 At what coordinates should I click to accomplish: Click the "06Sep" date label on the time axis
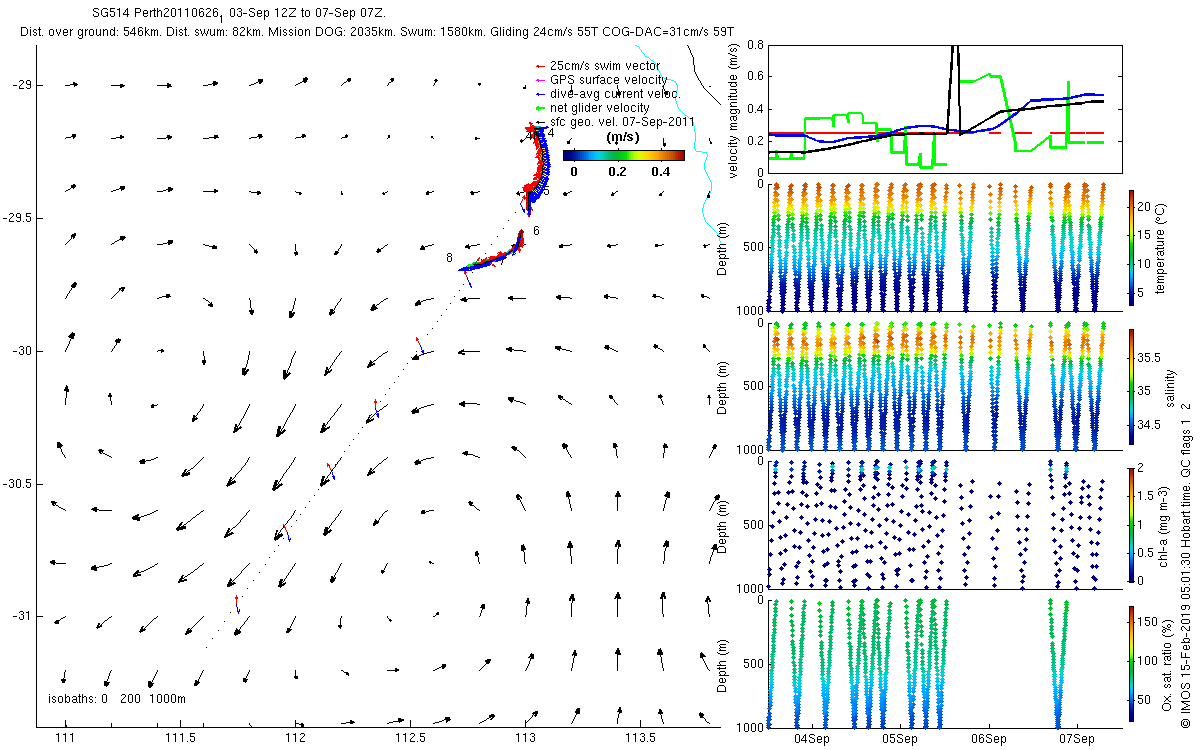click(x=988, y=740)
